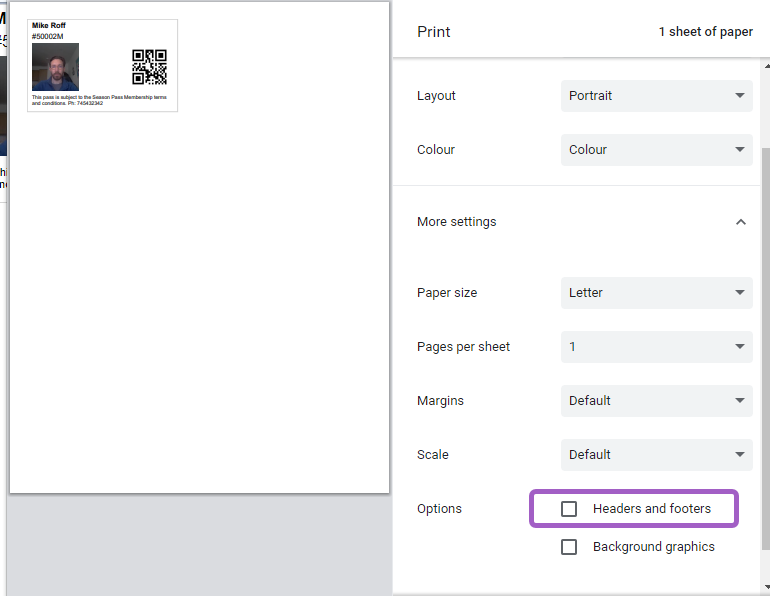Click the More settings label

tap(456, 222)
